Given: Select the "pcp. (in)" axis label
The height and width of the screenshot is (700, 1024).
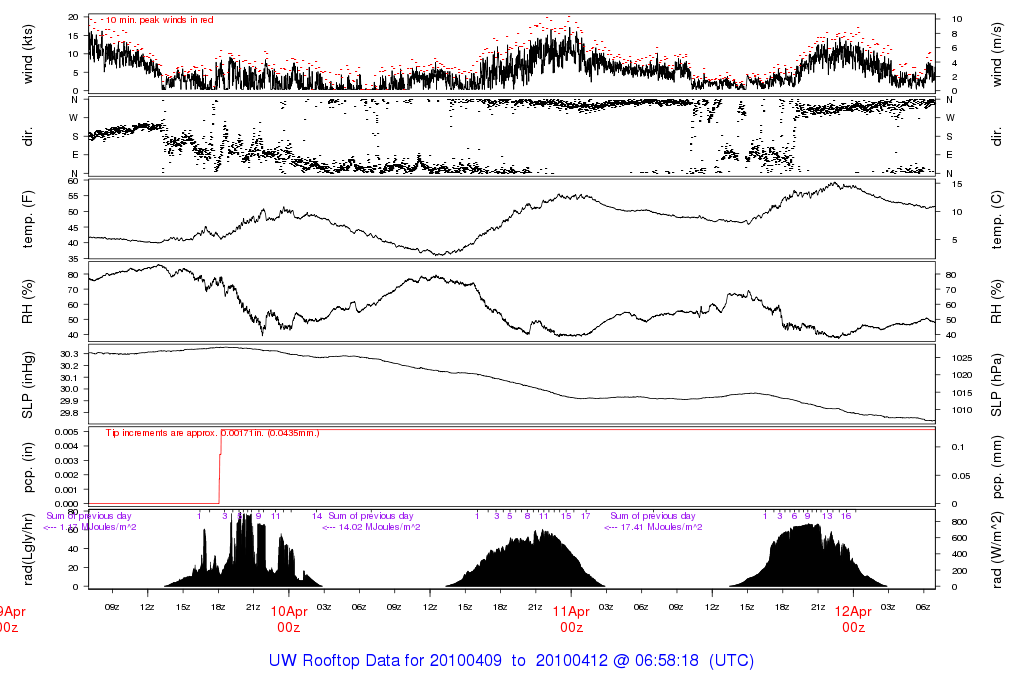Looking at the screenshot, I should [x=27, y=468].
